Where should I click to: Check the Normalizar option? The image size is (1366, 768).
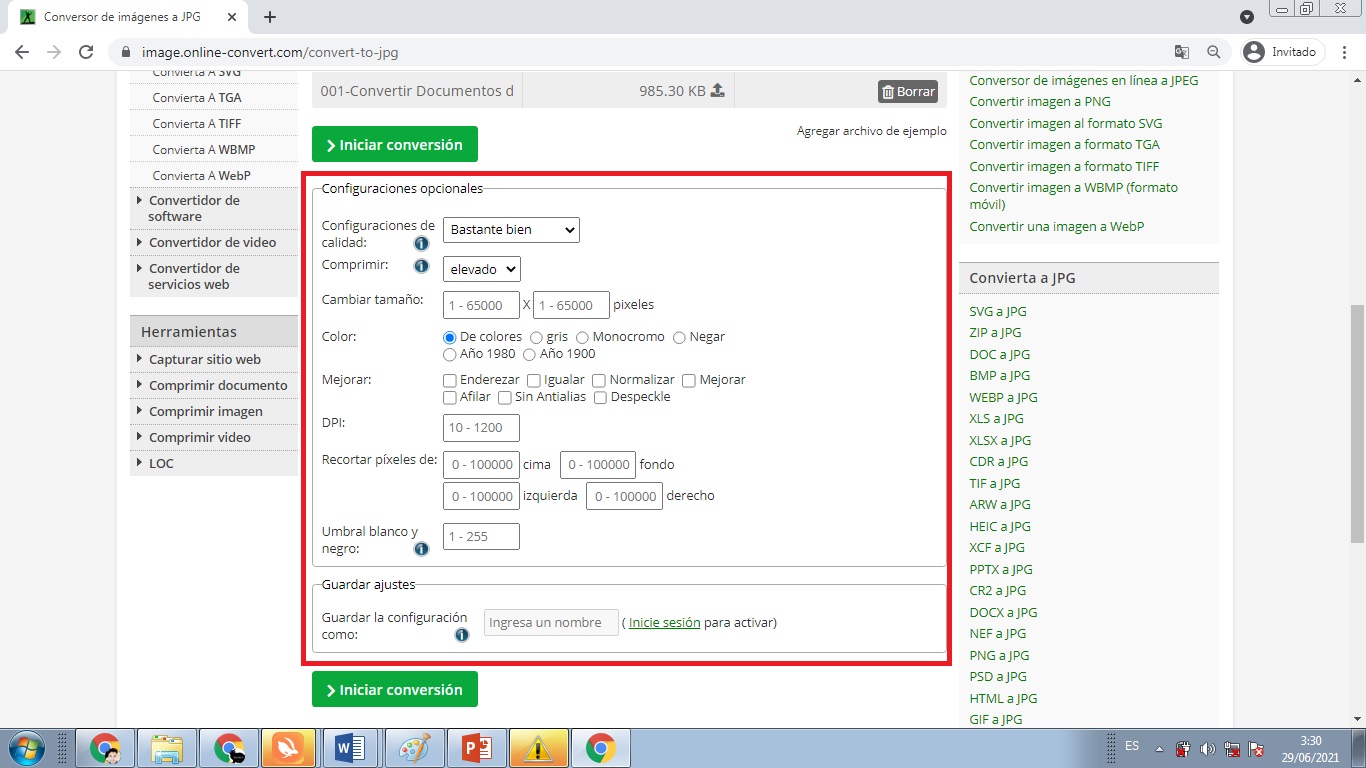599,380
